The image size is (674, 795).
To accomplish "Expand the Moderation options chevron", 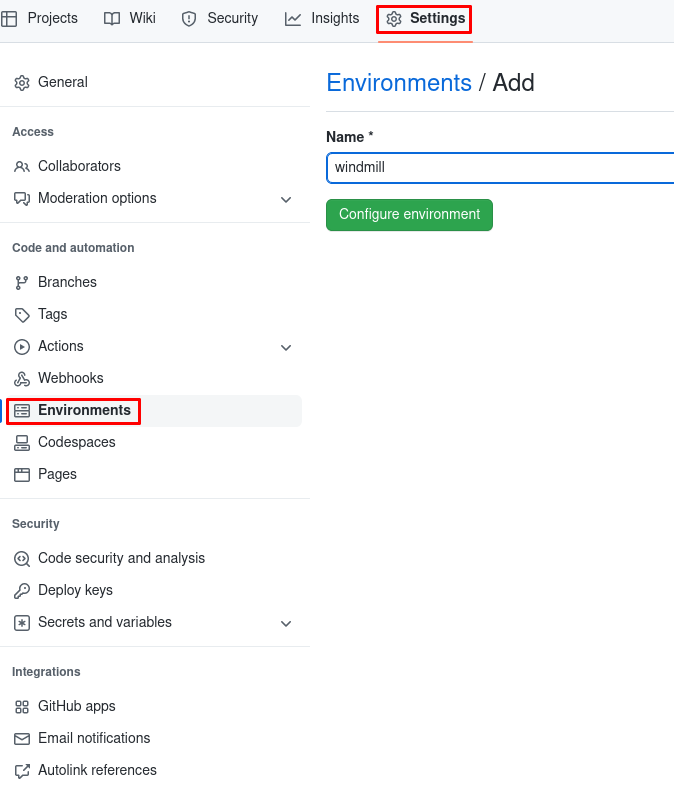I will click(286, 199).
